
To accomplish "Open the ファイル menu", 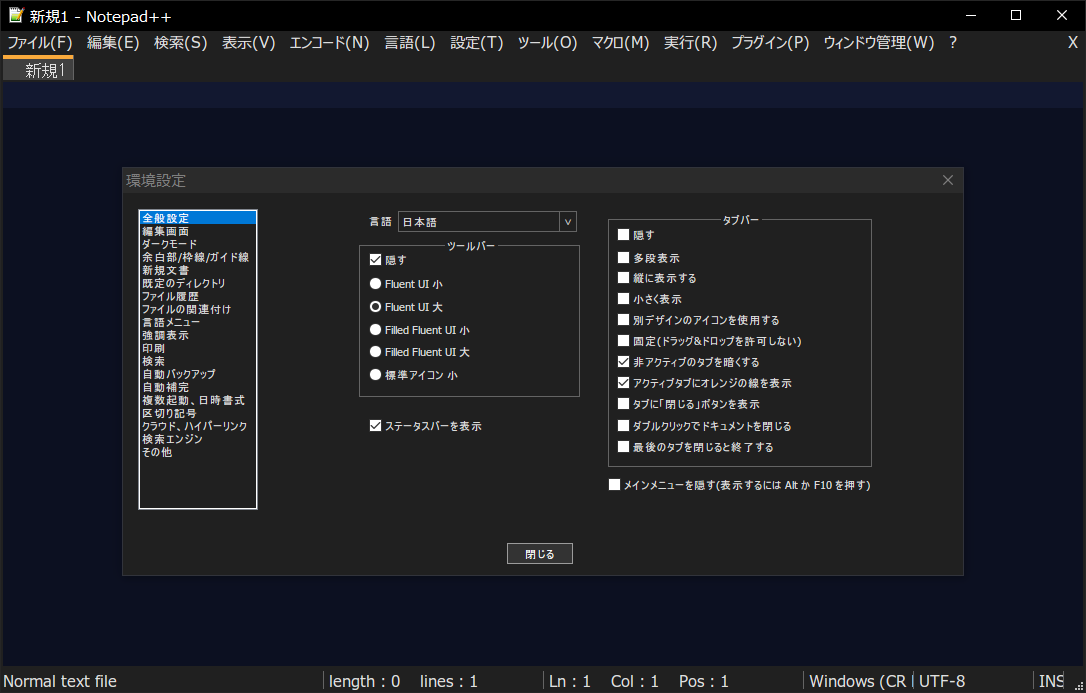I will coord(39,42).
